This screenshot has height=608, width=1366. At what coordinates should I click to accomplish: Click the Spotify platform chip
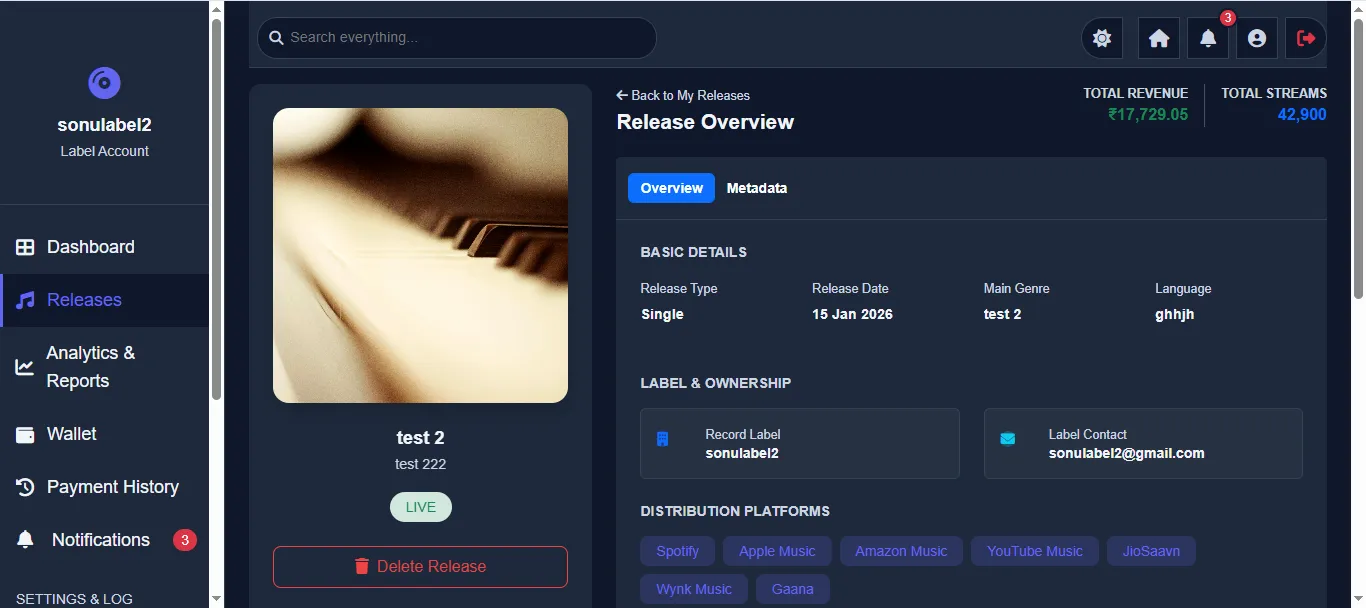tap(678, 551)
